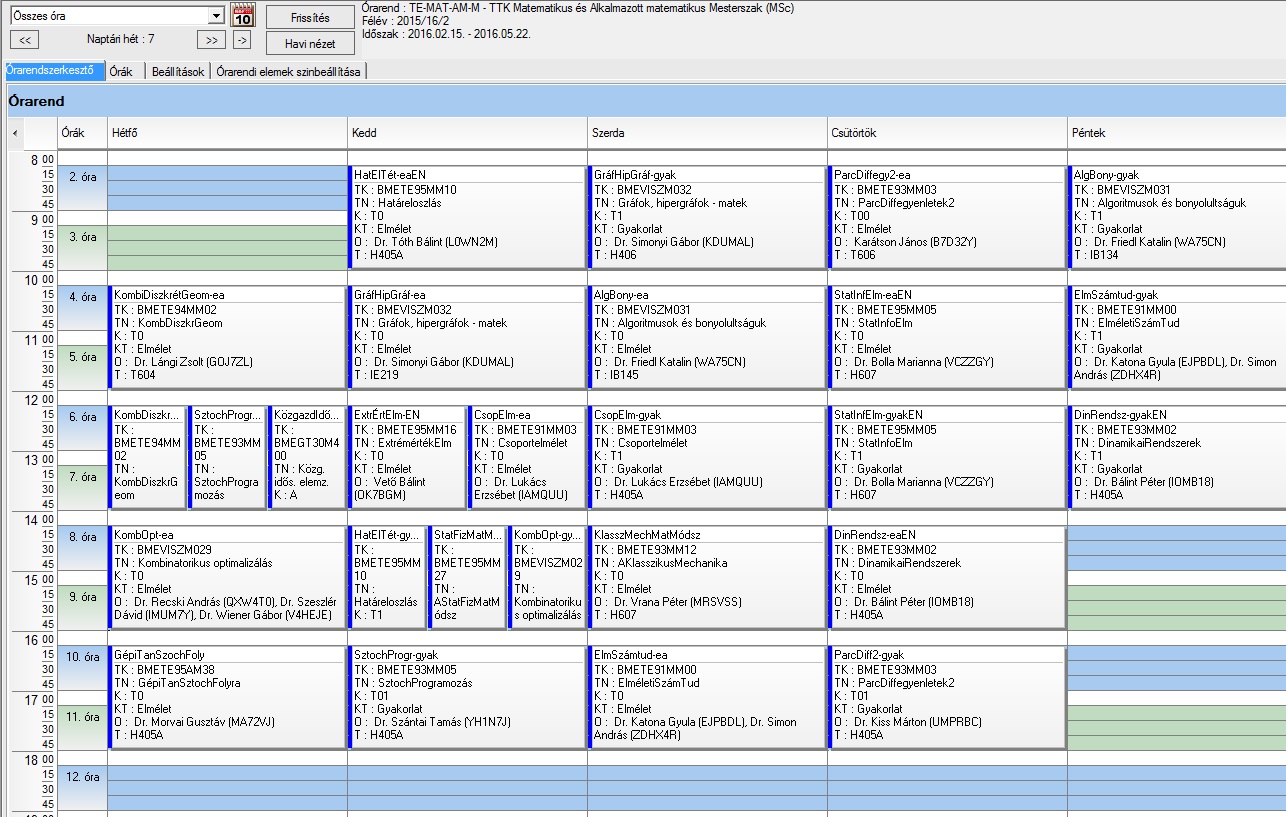Select the Hétfő column header
Viewport: 1286px width, 817px height.
click(227, 133)
